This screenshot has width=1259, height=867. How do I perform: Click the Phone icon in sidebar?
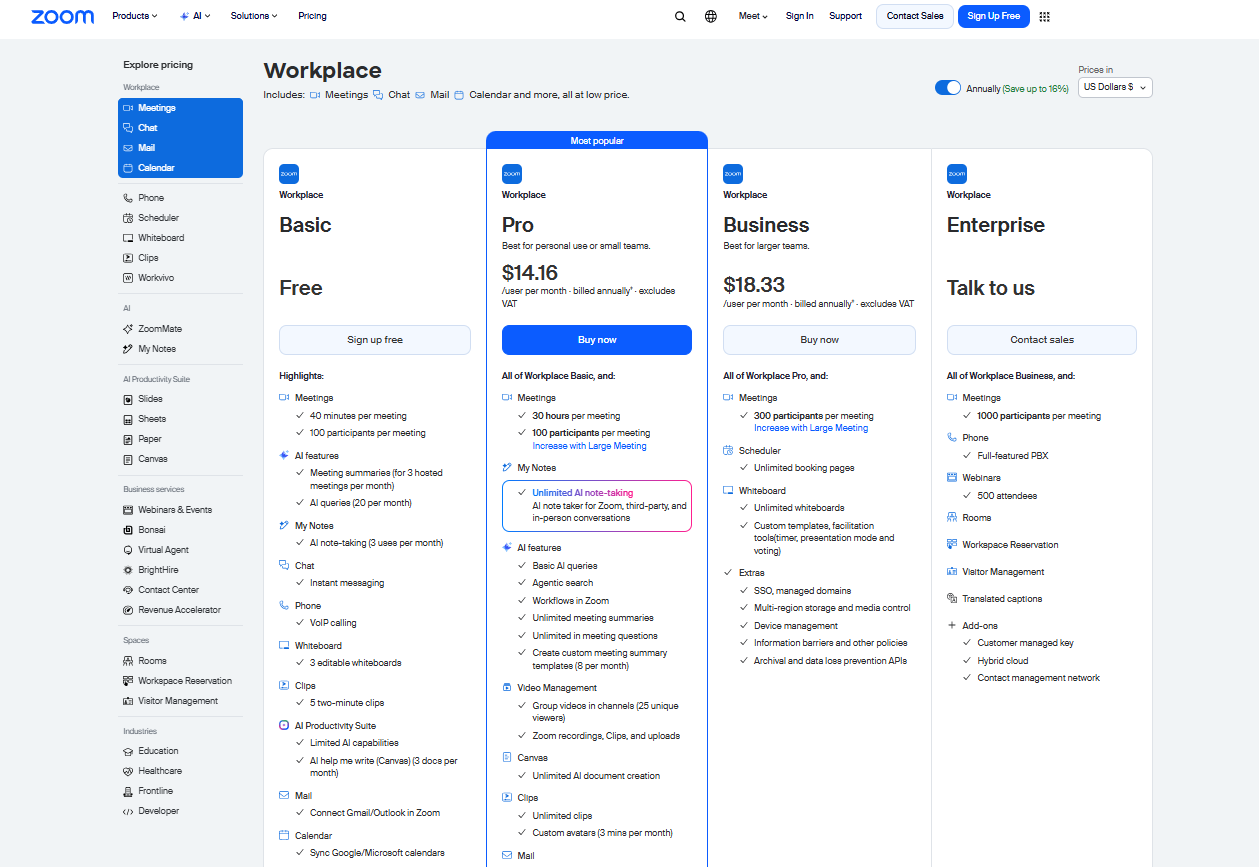point(128,198)
